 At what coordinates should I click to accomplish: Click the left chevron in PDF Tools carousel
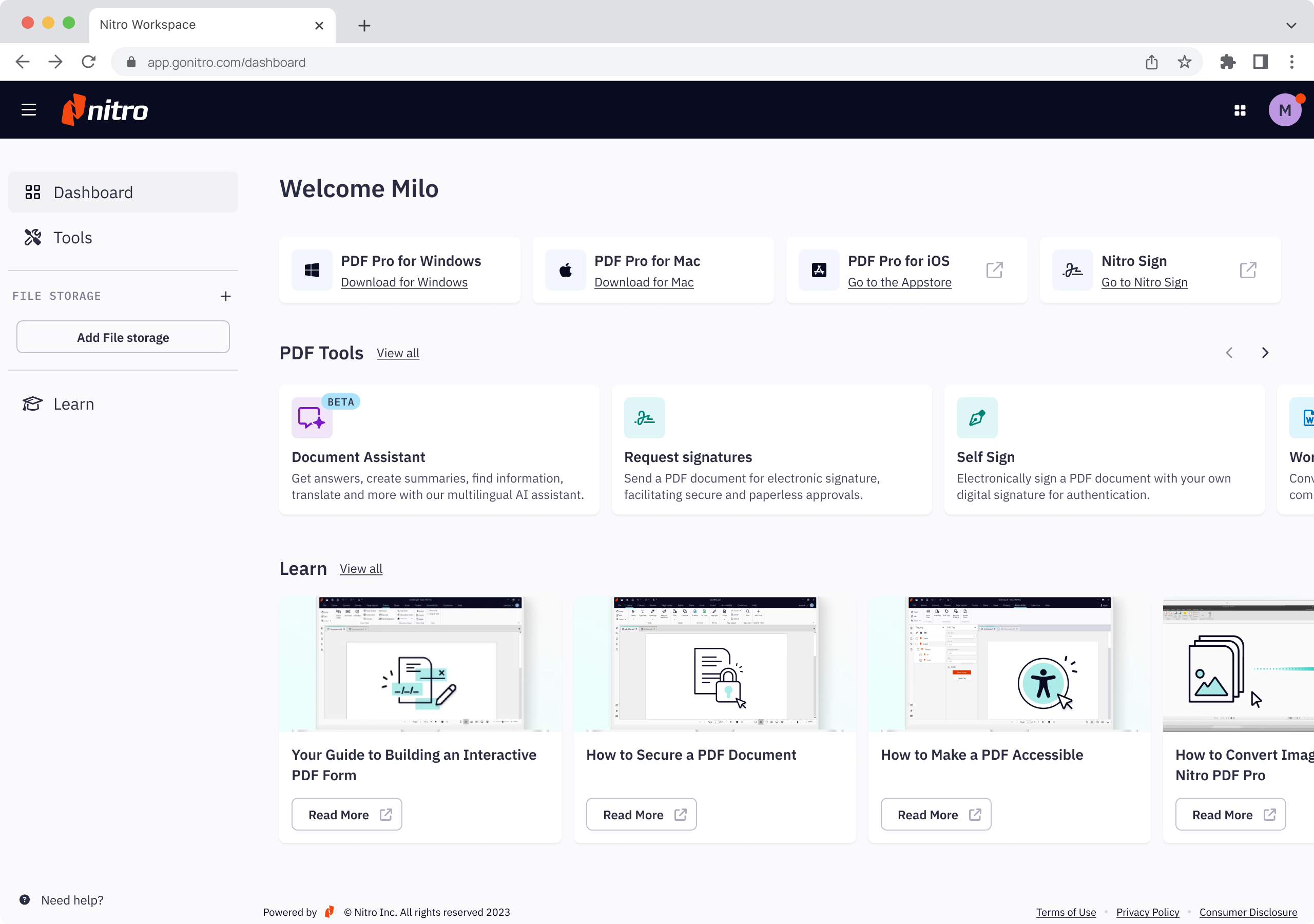1228,353
